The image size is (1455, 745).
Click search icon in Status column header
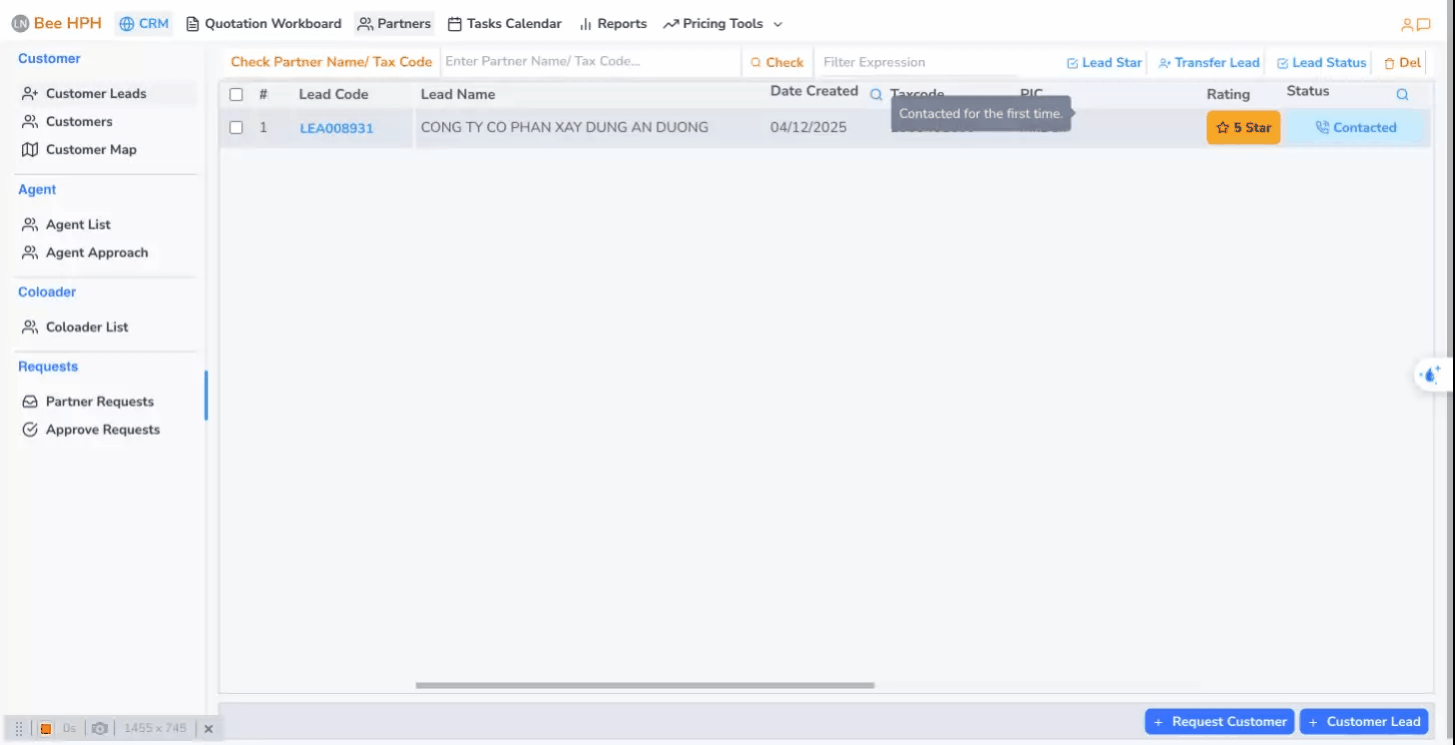pos(1402,94)
